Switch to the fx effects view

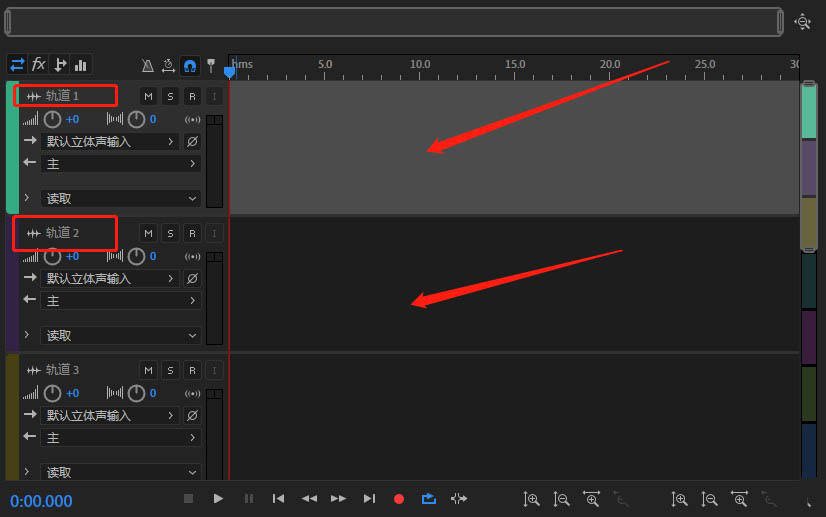coord(38,65)
